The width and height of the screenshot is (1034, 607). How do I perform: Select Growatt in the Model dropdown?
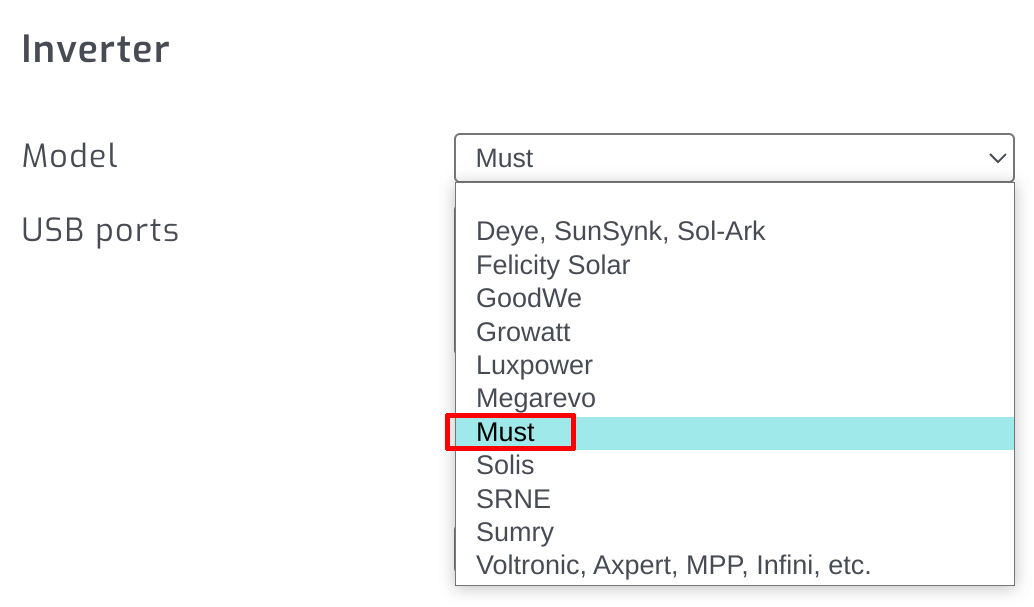[523, 331]
